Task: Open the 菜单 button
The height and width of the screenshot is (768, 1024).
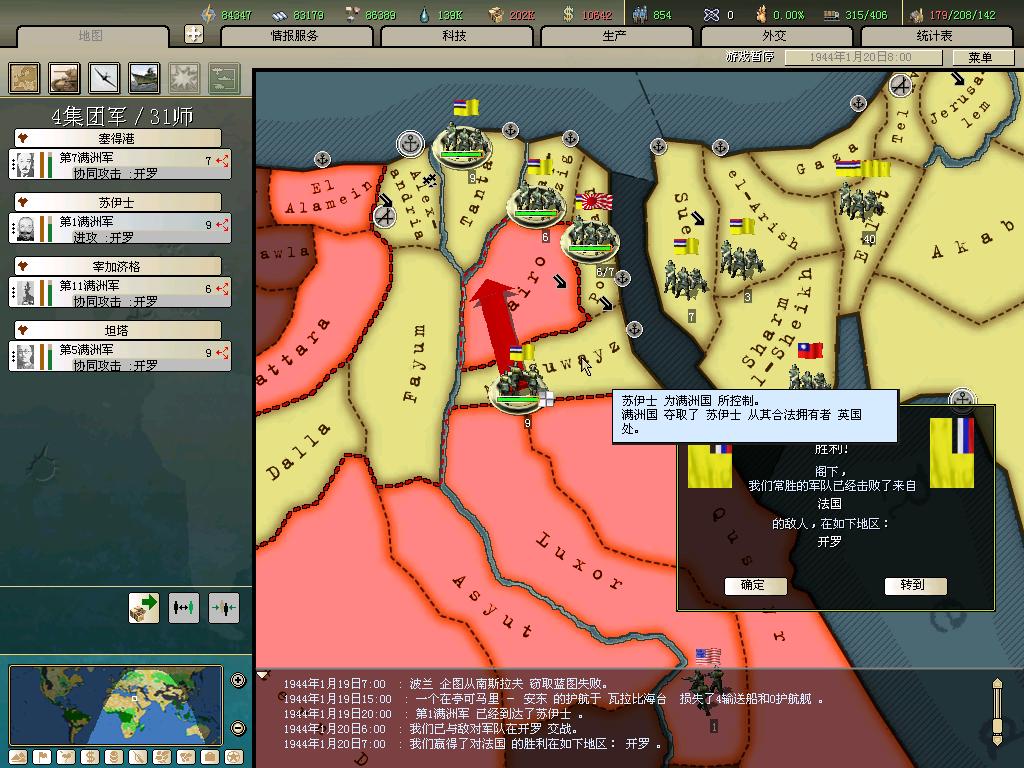Action: (x=981, y=57)
